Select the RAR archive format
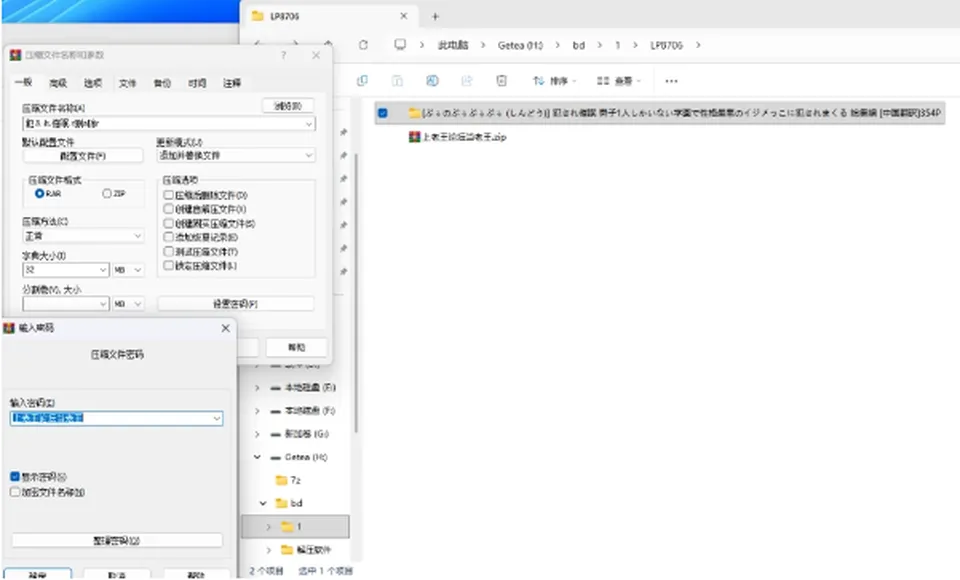 tap(39, 194)
